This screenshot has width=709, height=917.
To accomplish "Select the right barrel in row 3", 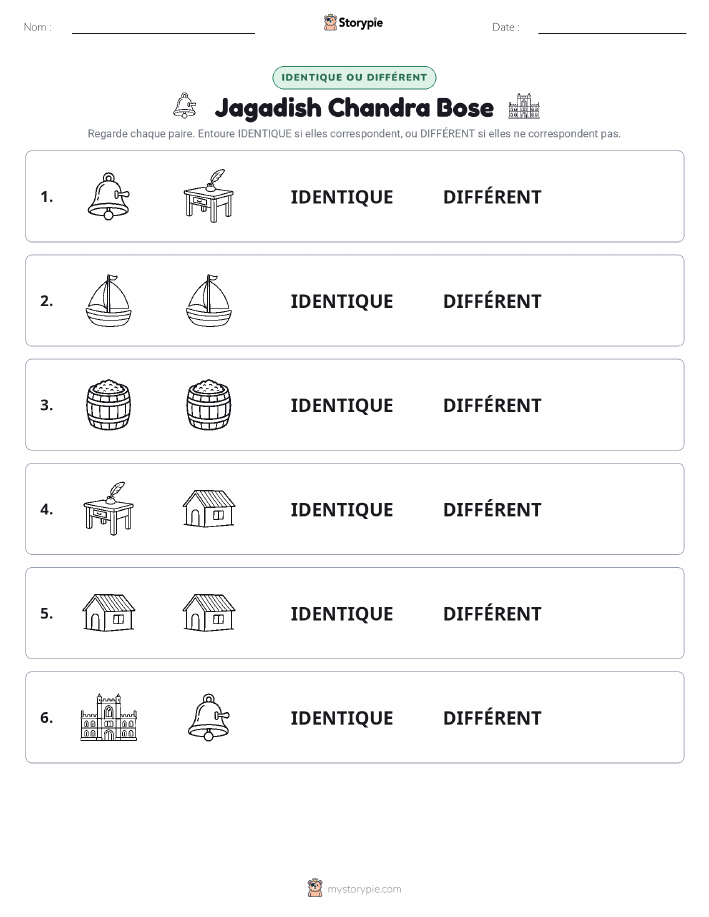I will point(209,404).
